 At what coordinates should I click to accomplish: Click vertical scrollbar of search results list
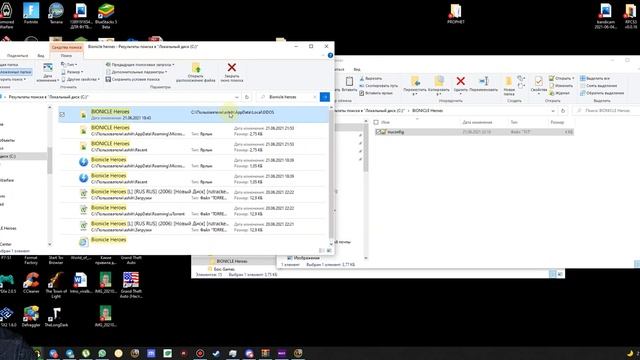point(331,174)
